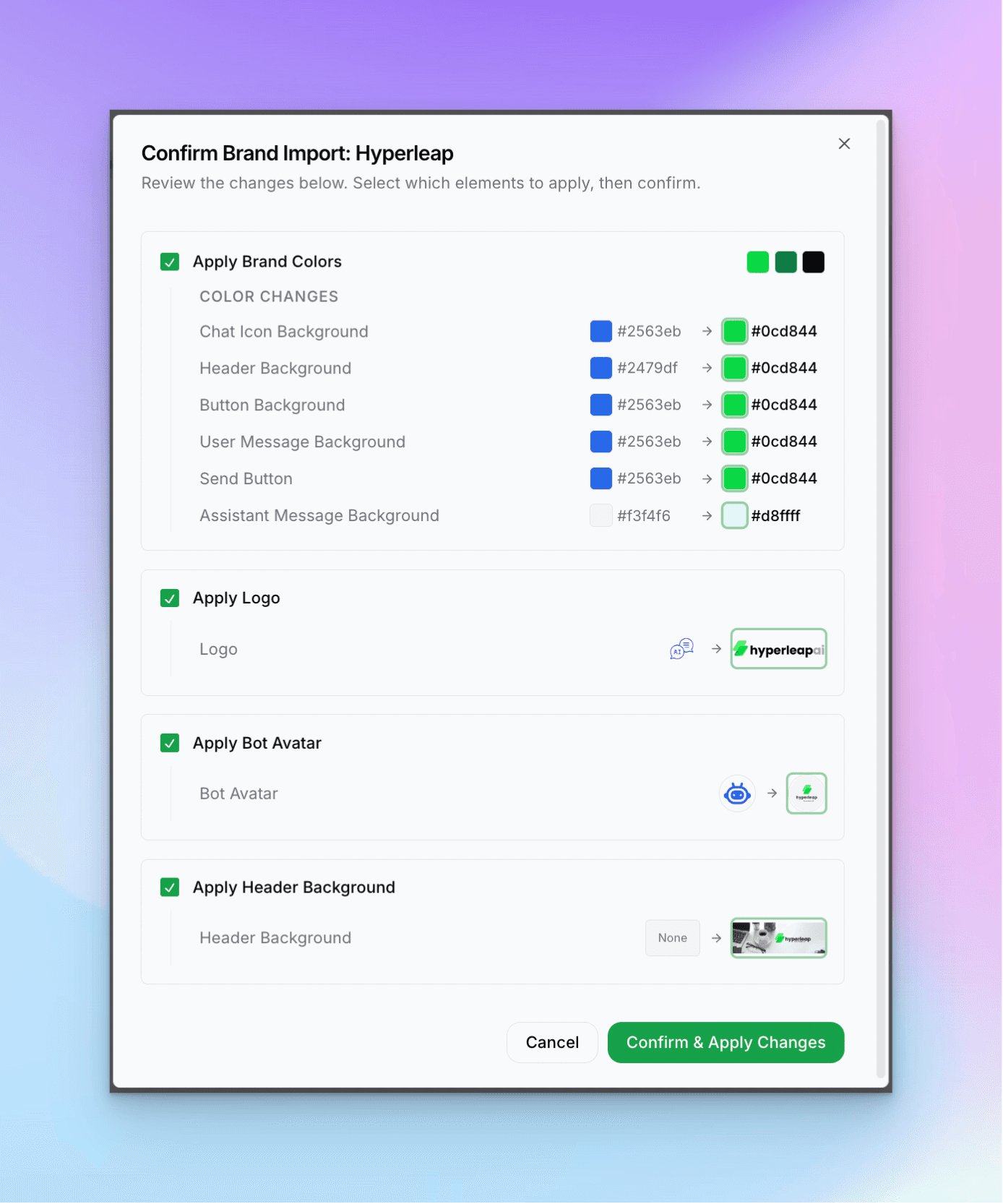This screenshot has height=1204, width=1003.
Task: Click the Assistant Message Background label
Action: coord(319,515)
